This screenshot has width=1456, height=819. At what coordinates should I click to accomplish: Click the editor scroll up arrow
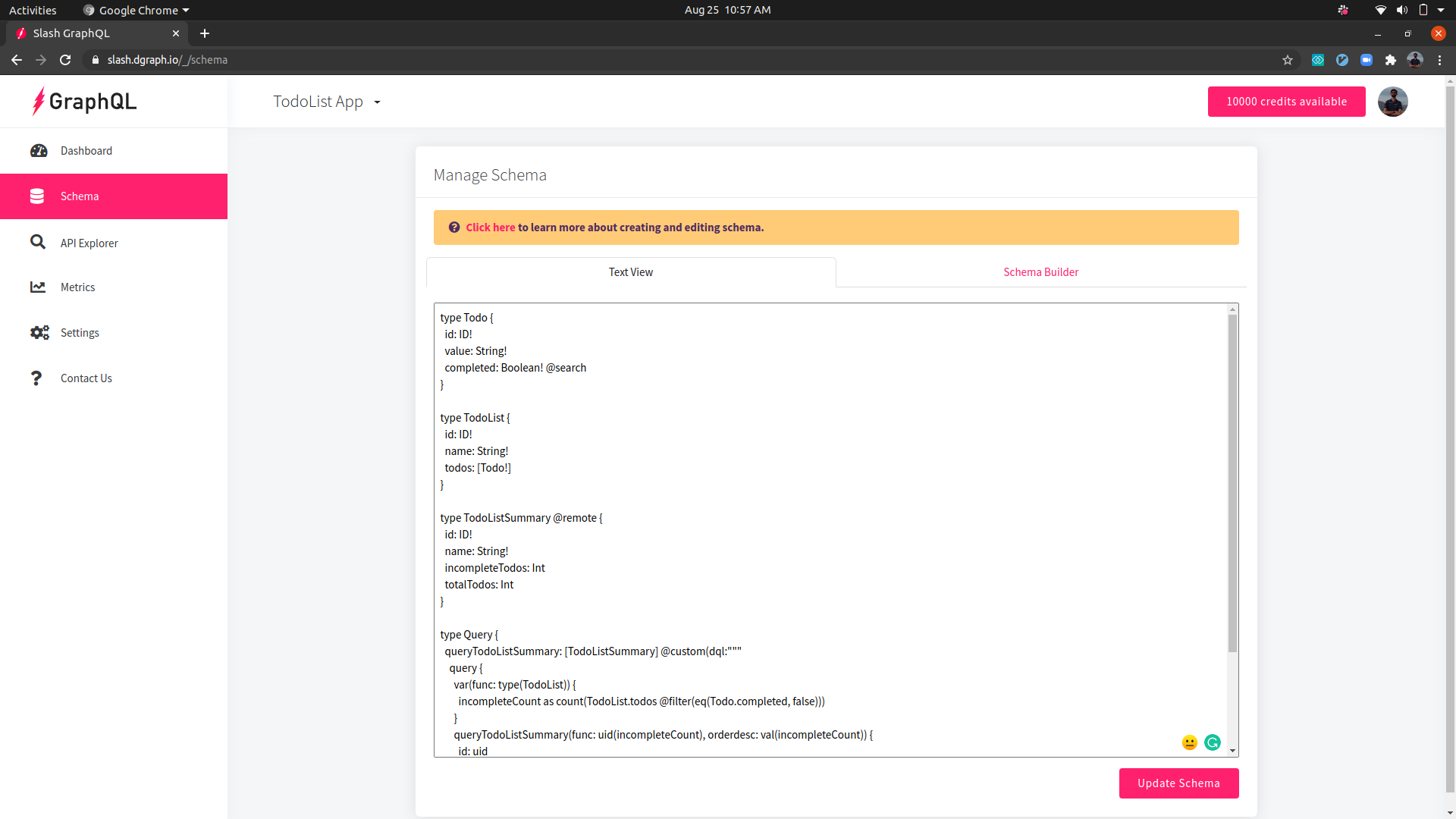point(1232,309)
